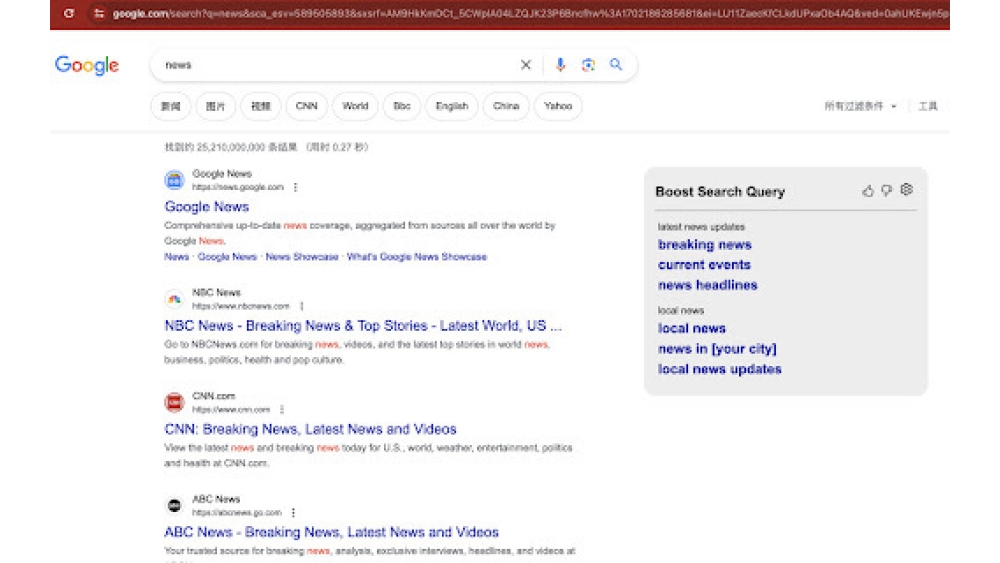
Task: Open the NBC News Breaking News result
Action: click(363, 326)
